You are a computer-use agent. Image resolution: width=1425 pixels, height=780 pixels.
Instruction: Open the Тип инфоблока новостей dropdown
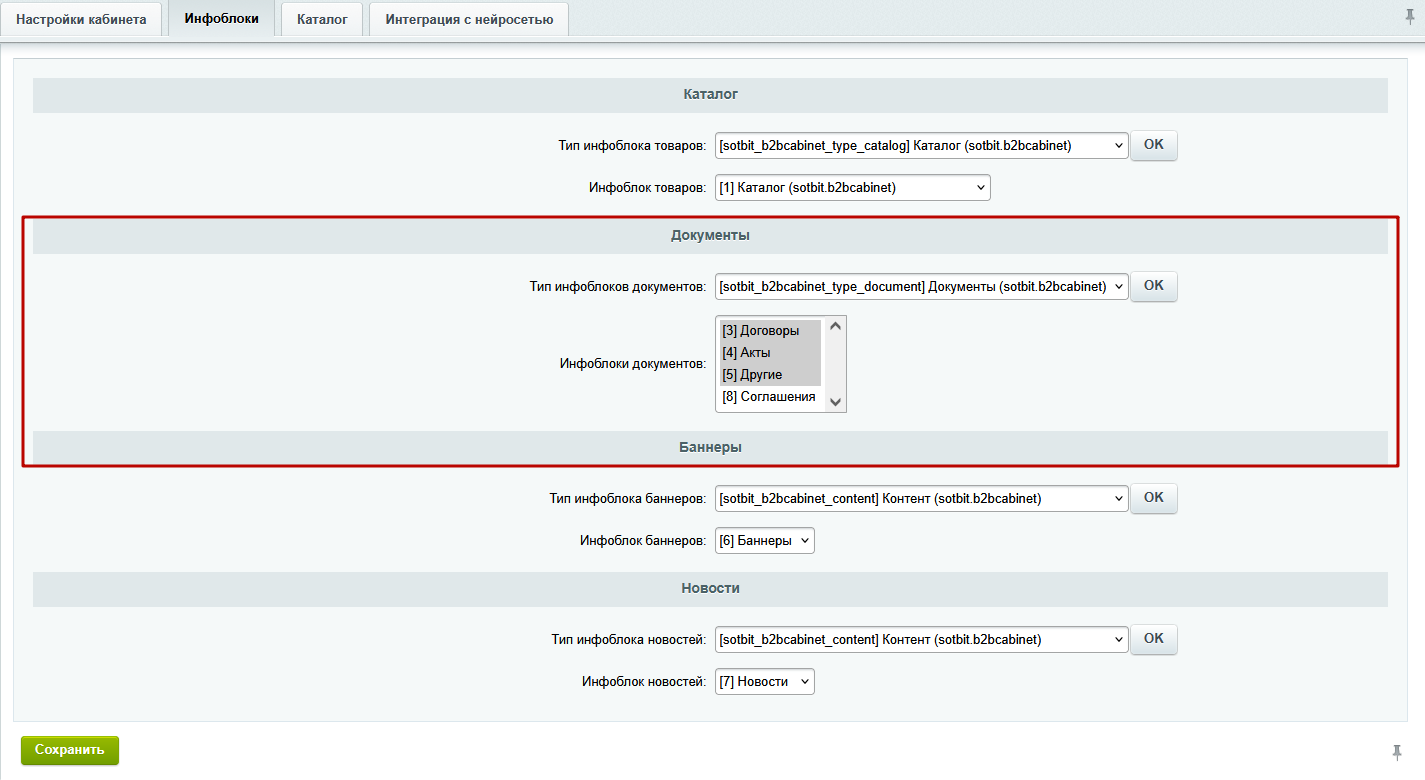click(921, 639)
